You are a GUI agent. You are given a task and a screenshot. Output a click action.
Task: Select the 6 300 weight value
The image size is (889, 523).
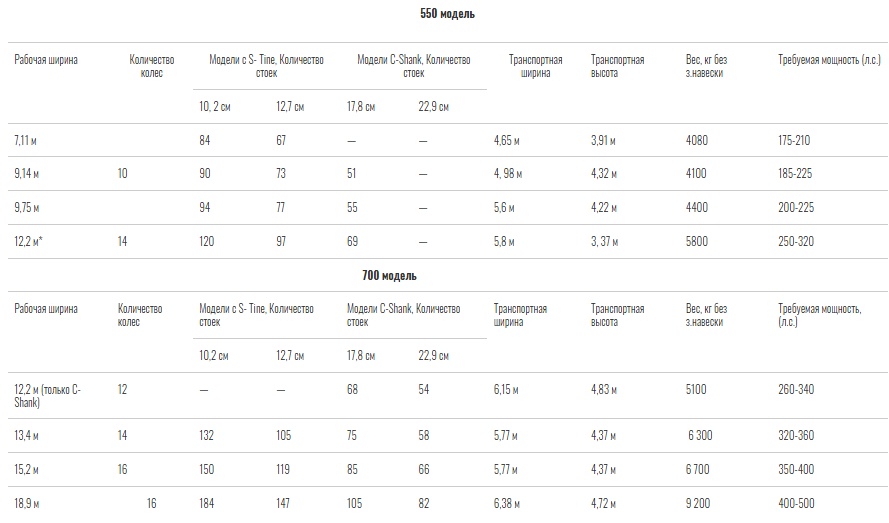point(700,436)
